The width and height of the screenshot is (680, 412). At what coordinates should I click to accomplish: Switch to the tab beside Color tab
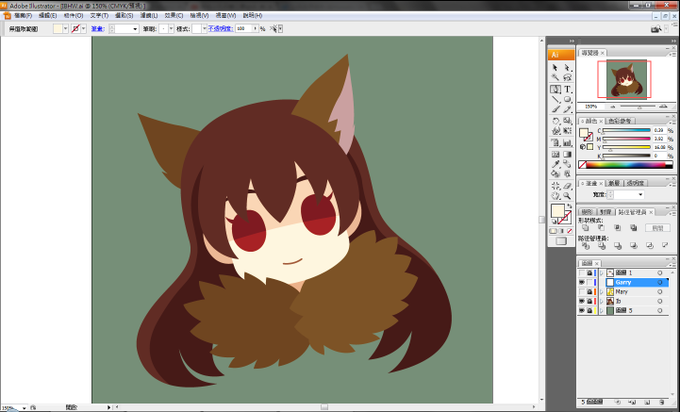coord(621,121)
